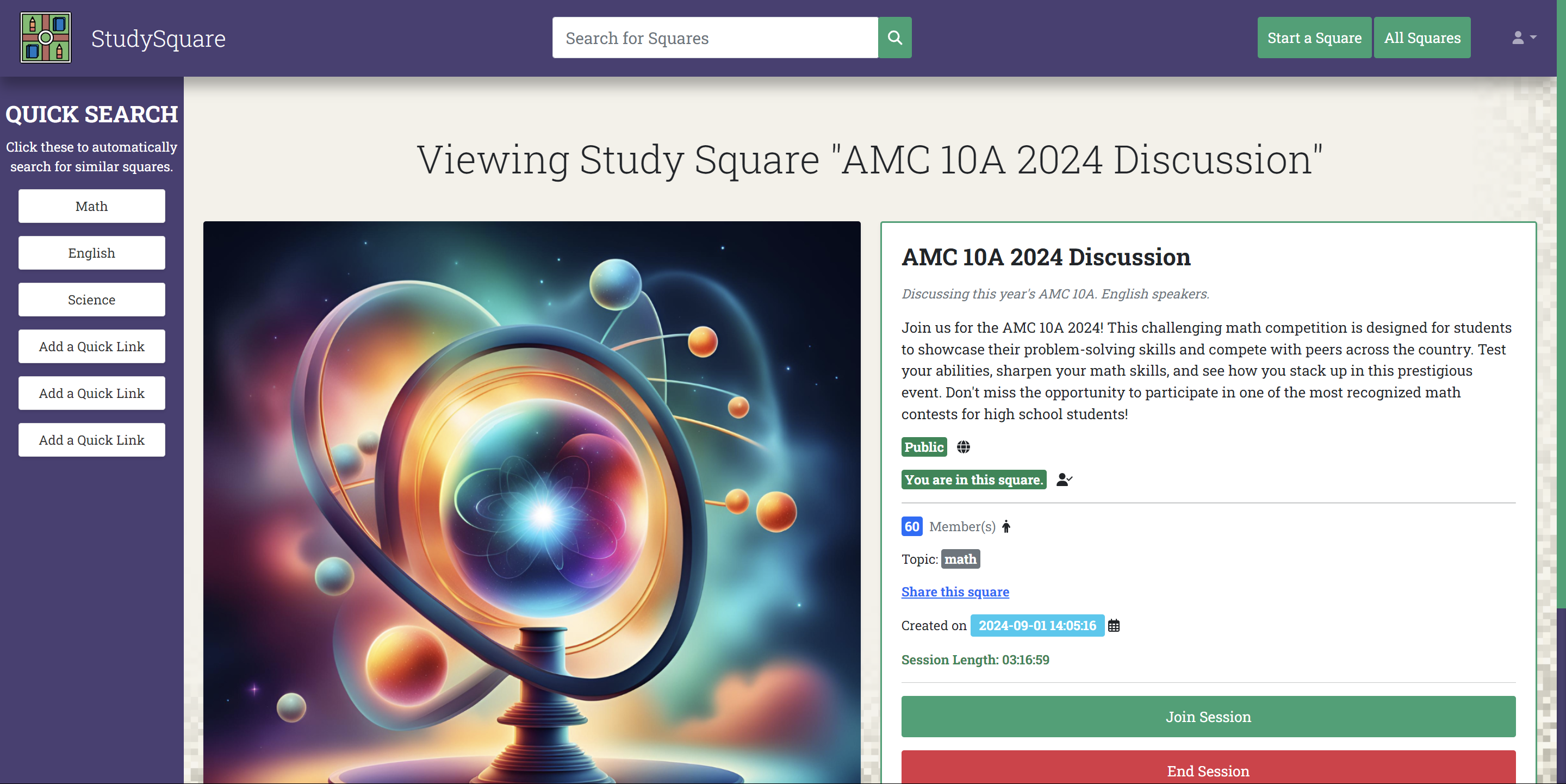Select the Math quick search link

(91, 206)
